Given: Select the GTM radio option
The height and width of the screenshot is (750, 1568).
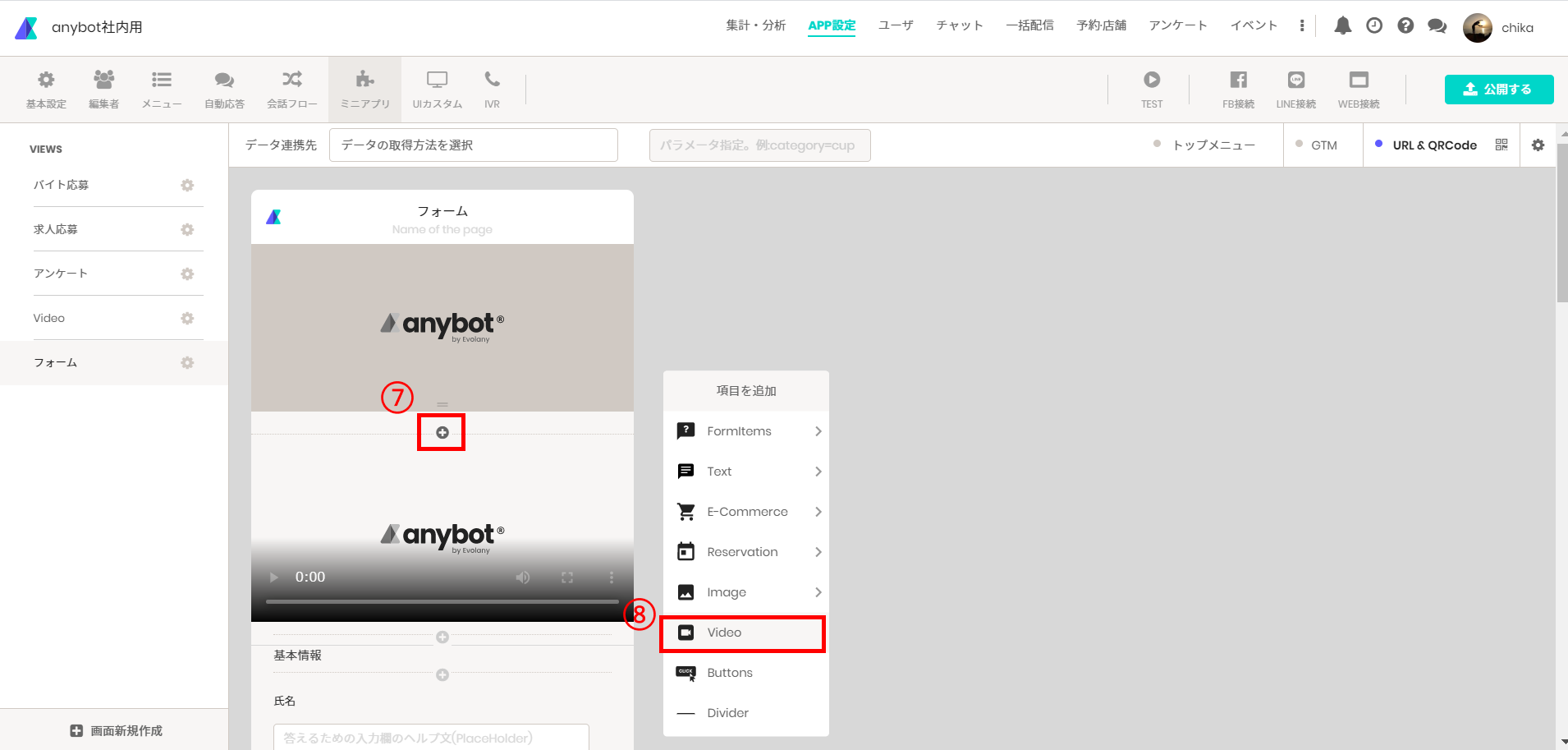Looking at the screenshot, I should (1316, 145).
